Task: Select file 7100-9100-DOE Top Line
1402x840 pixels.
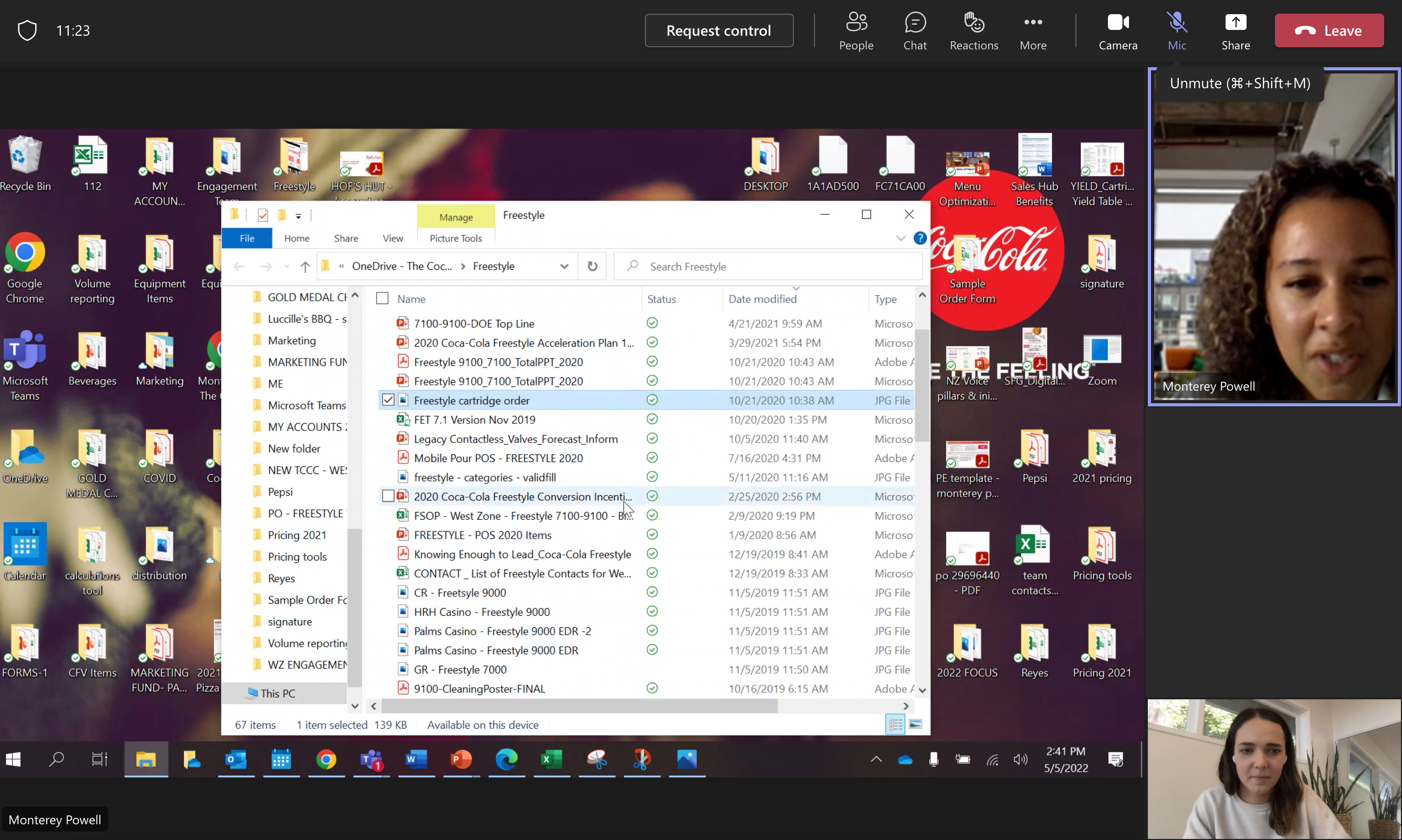Action: pos(474,323)
